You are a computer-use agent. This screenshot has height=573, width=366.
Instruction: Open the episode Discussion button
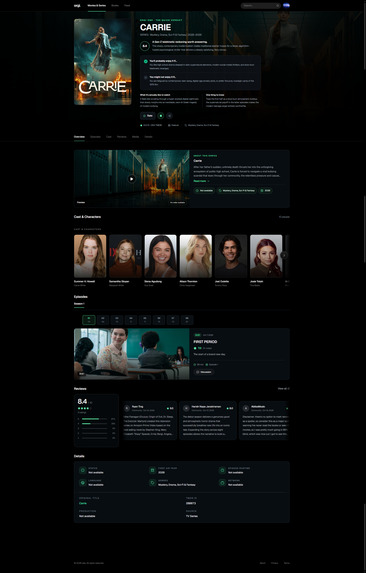(x=204, y=372)
